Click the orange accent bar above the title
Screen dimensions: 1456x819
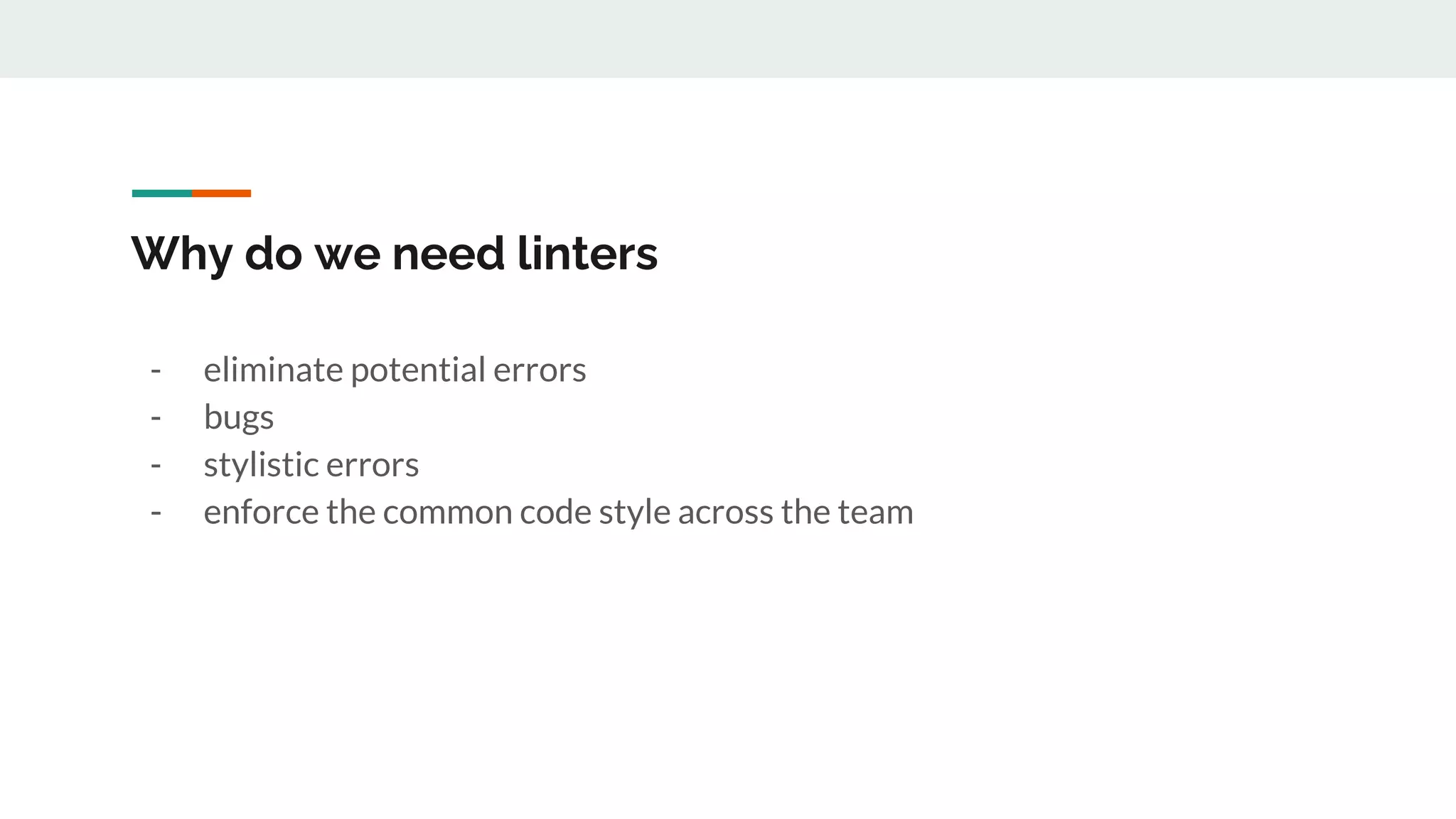(x=222, y=193)
